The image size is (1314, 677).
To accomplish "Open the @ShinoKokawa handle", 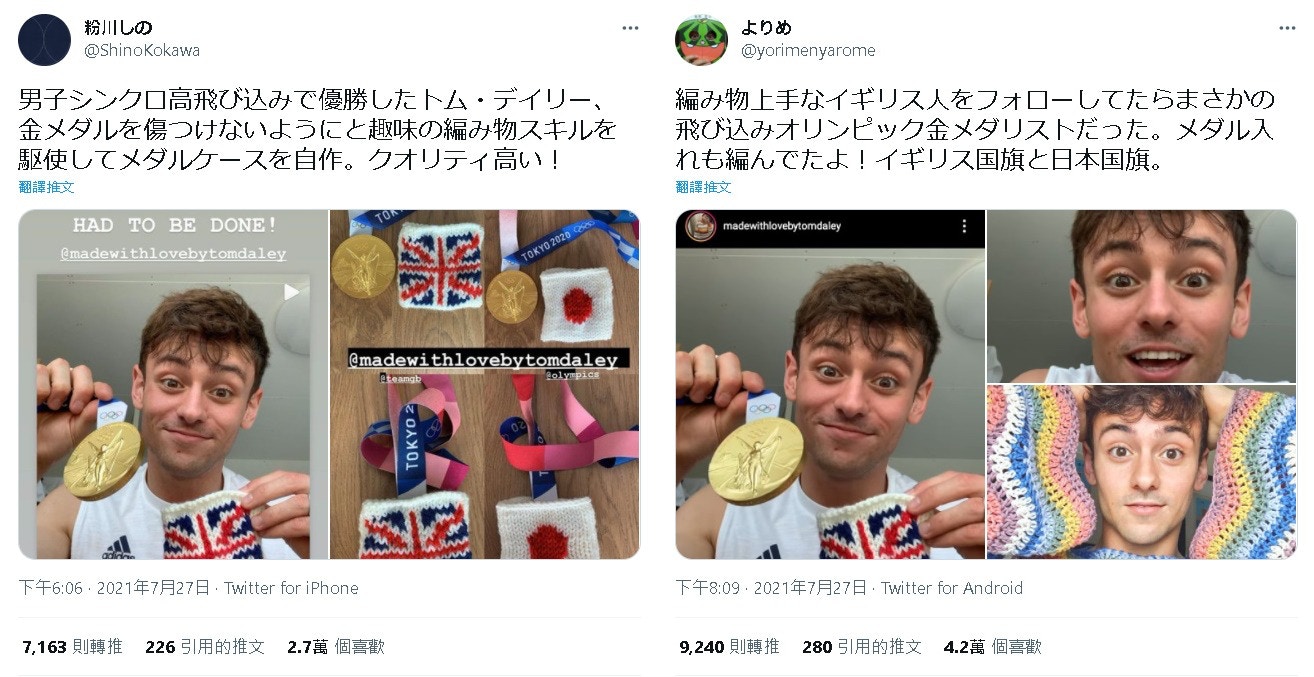I will click(x=142, y=50).
